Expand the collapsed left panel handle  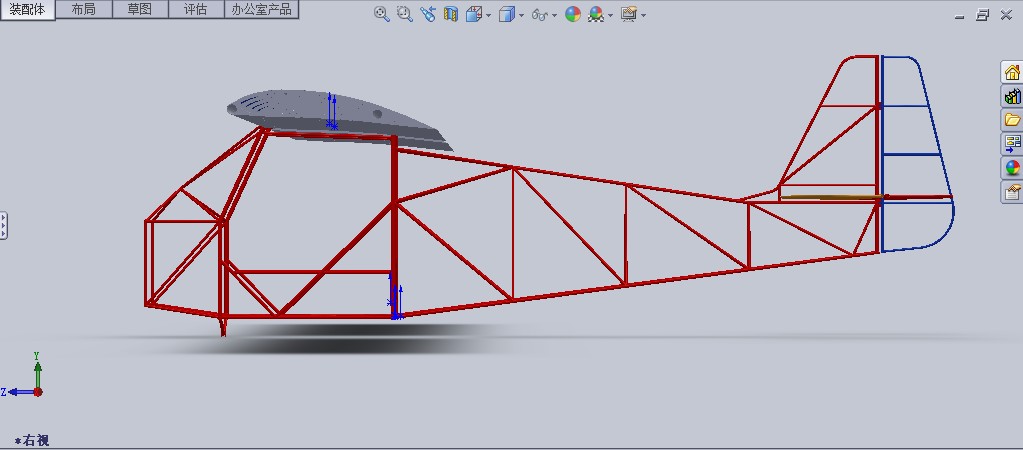(x=3, y=225)
